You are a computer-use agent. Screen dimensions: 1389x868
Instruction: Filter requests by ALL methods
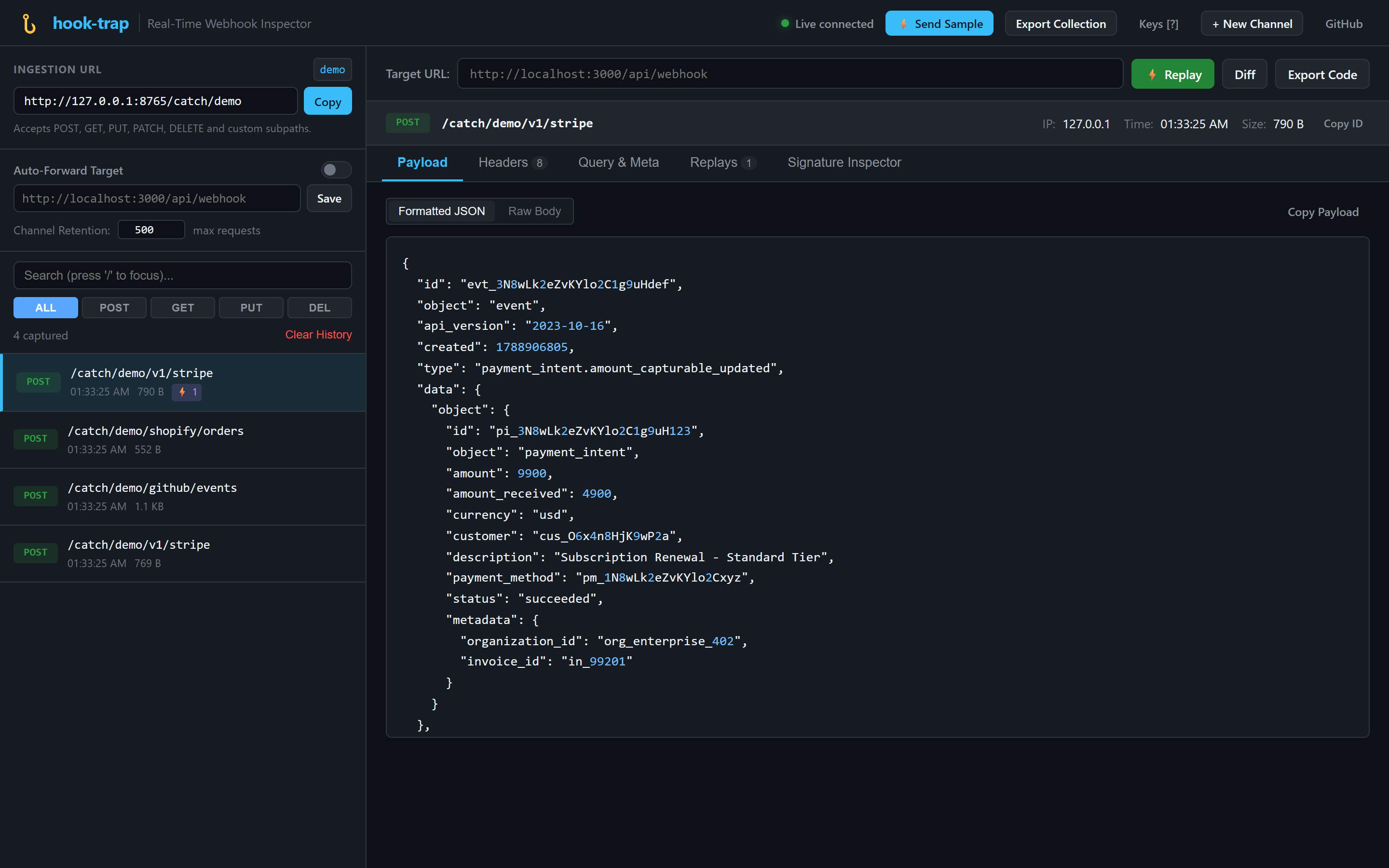point(45,308)
